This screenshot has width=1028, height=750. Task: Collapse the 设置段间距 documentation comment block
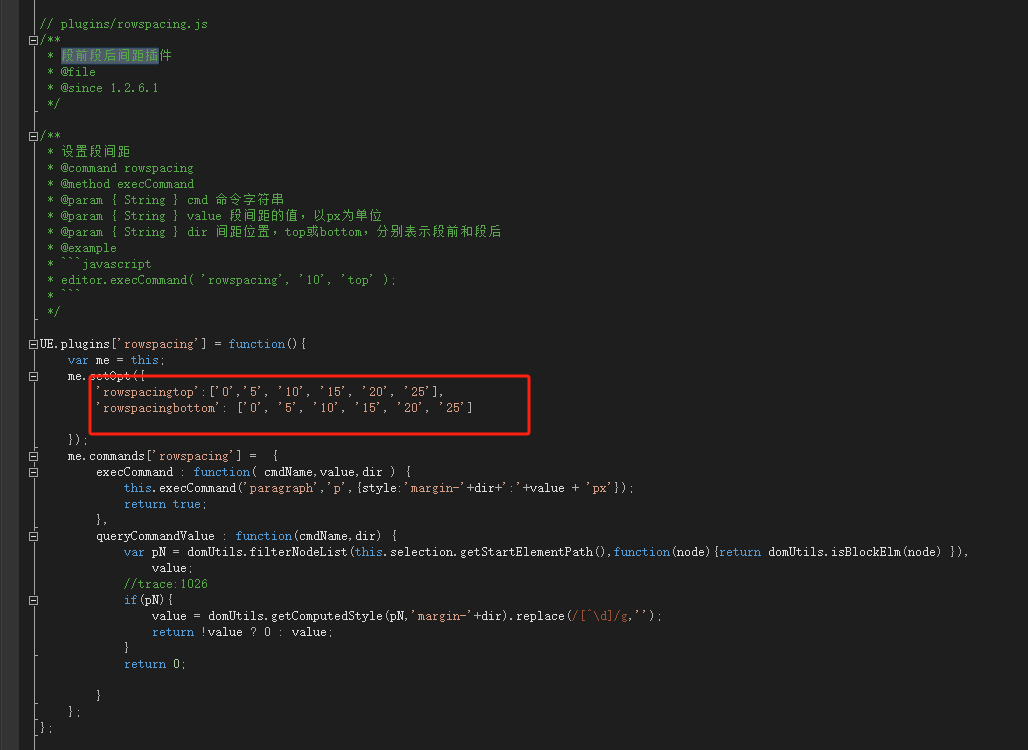pos(33,136)
